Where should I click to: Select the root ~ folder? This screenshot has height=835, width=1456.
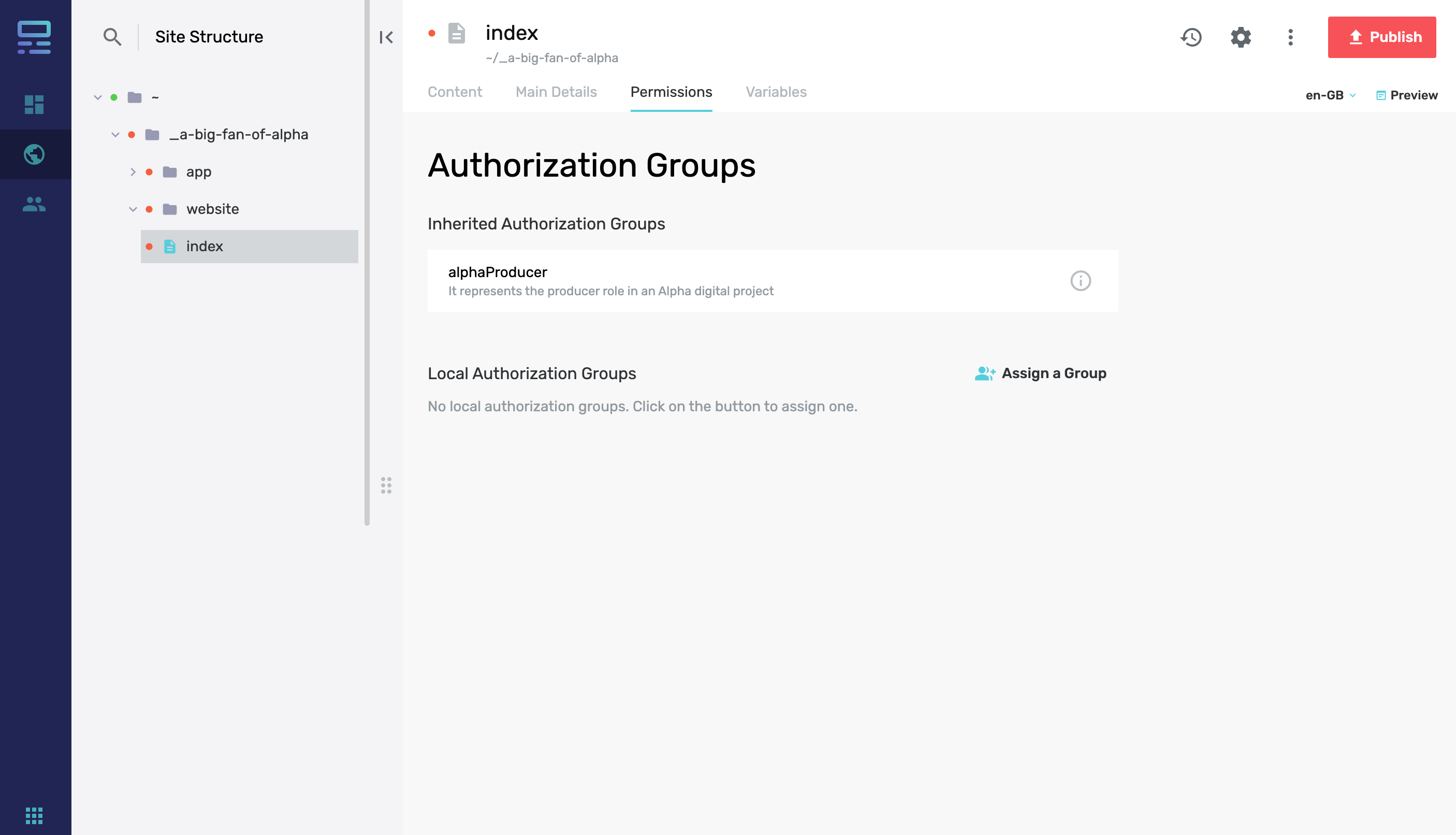pyautogui.click(x=143, y=97)
